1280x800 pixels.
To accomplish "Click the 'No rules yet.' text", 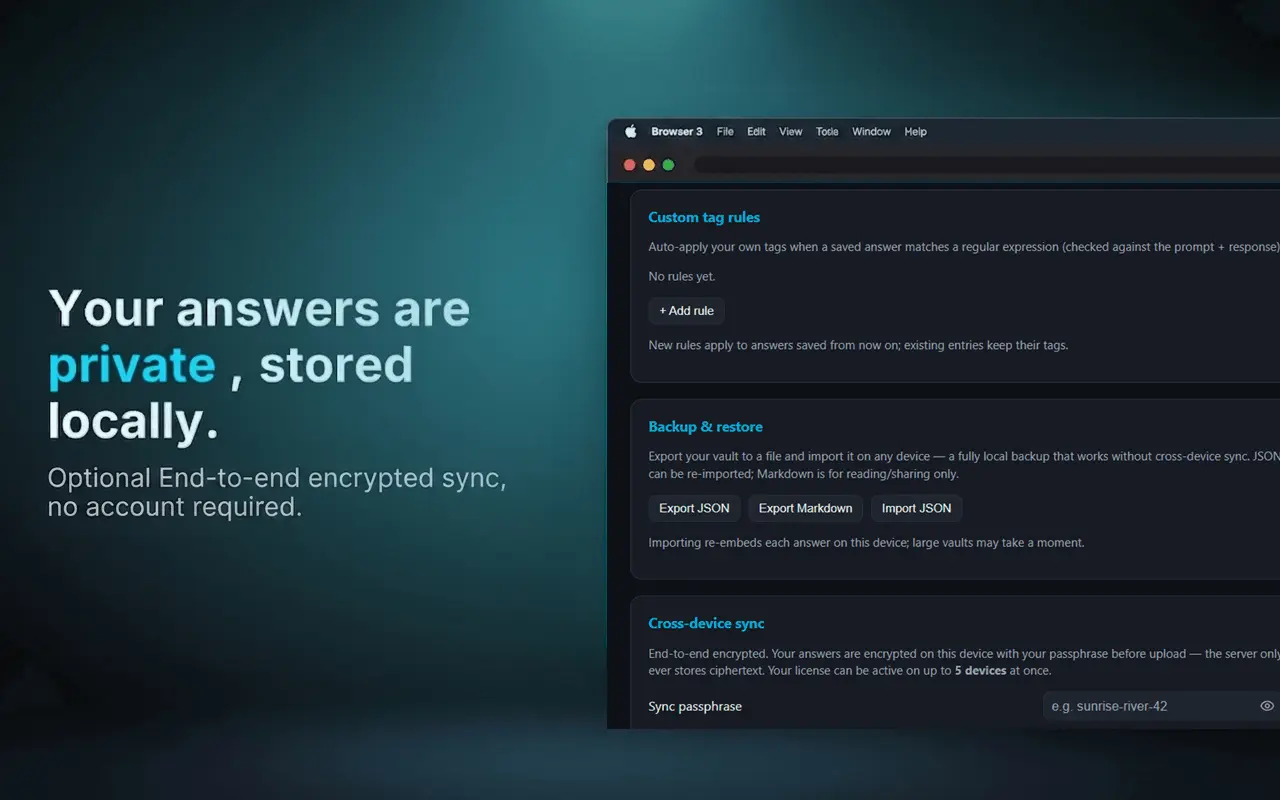I will tap(682, 276).
